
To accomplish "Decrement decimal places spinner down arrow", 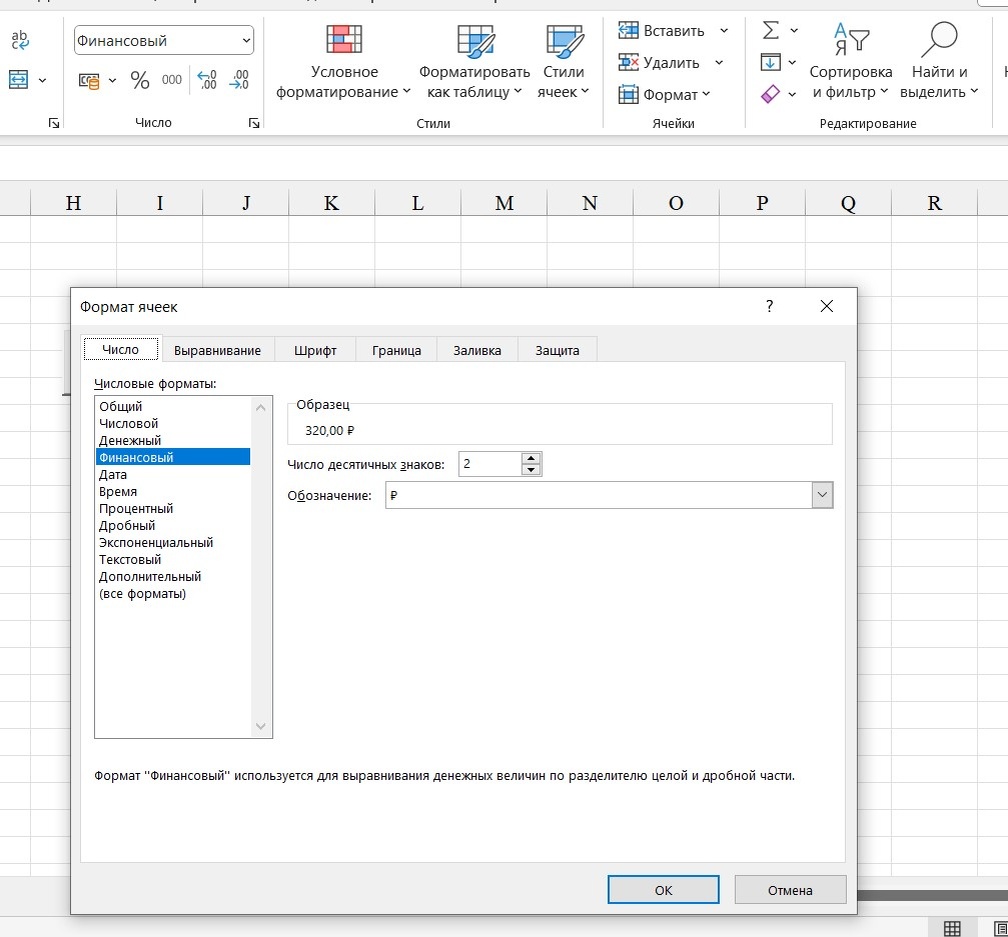I will 531,470.
